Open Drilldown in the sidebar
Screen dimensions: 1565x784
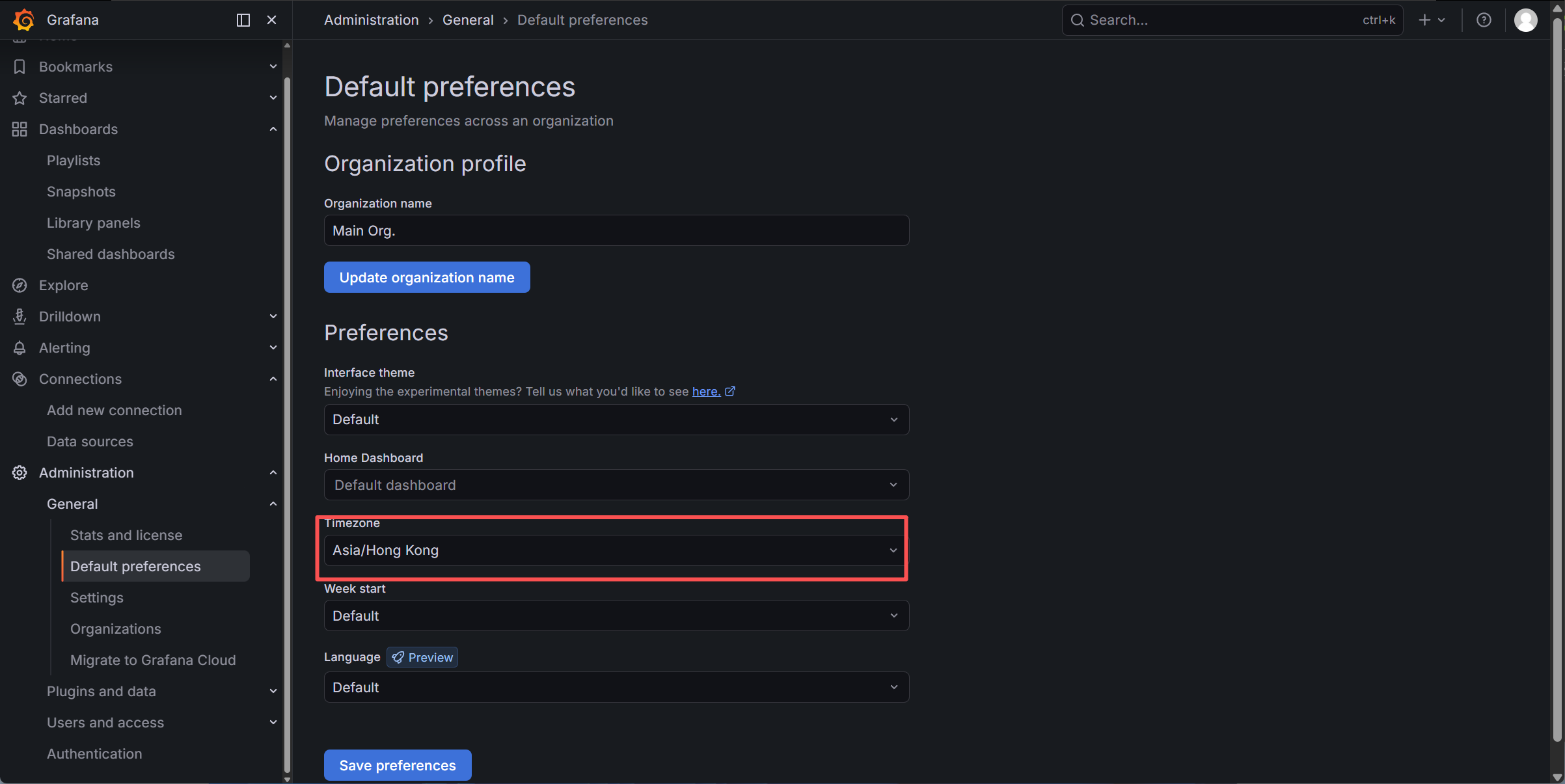tap(70, 316)
